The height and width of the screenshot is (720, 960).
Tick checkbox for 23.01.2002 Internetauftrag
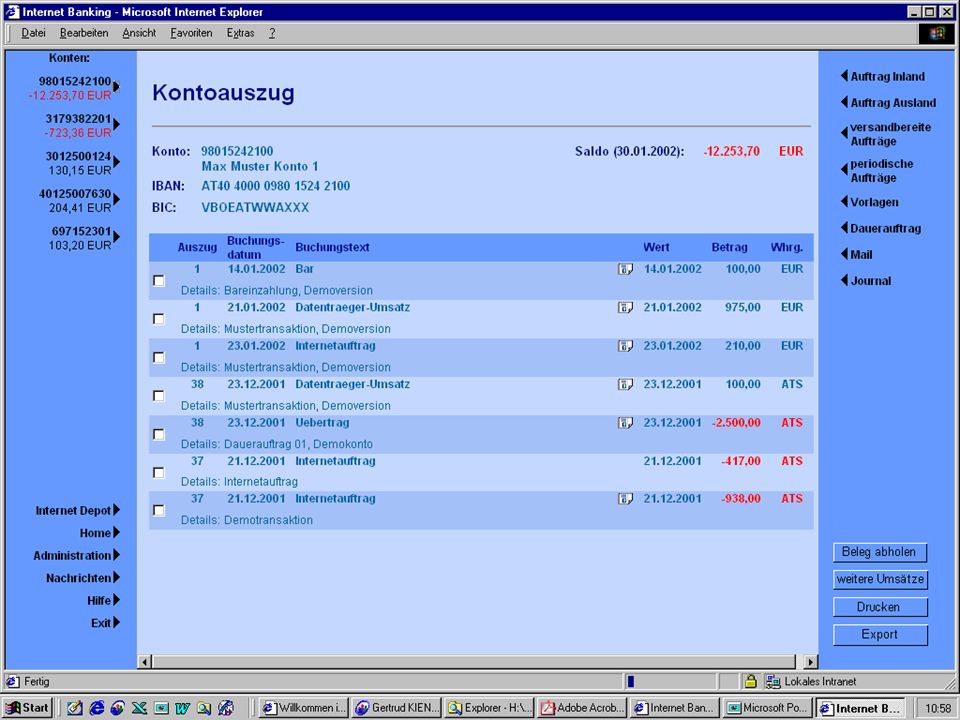(x=159, y=358)
